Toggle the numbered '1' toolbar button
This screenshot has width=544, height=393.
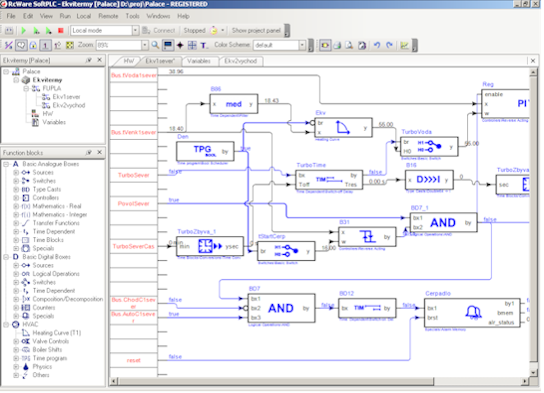tap(45, 45)
